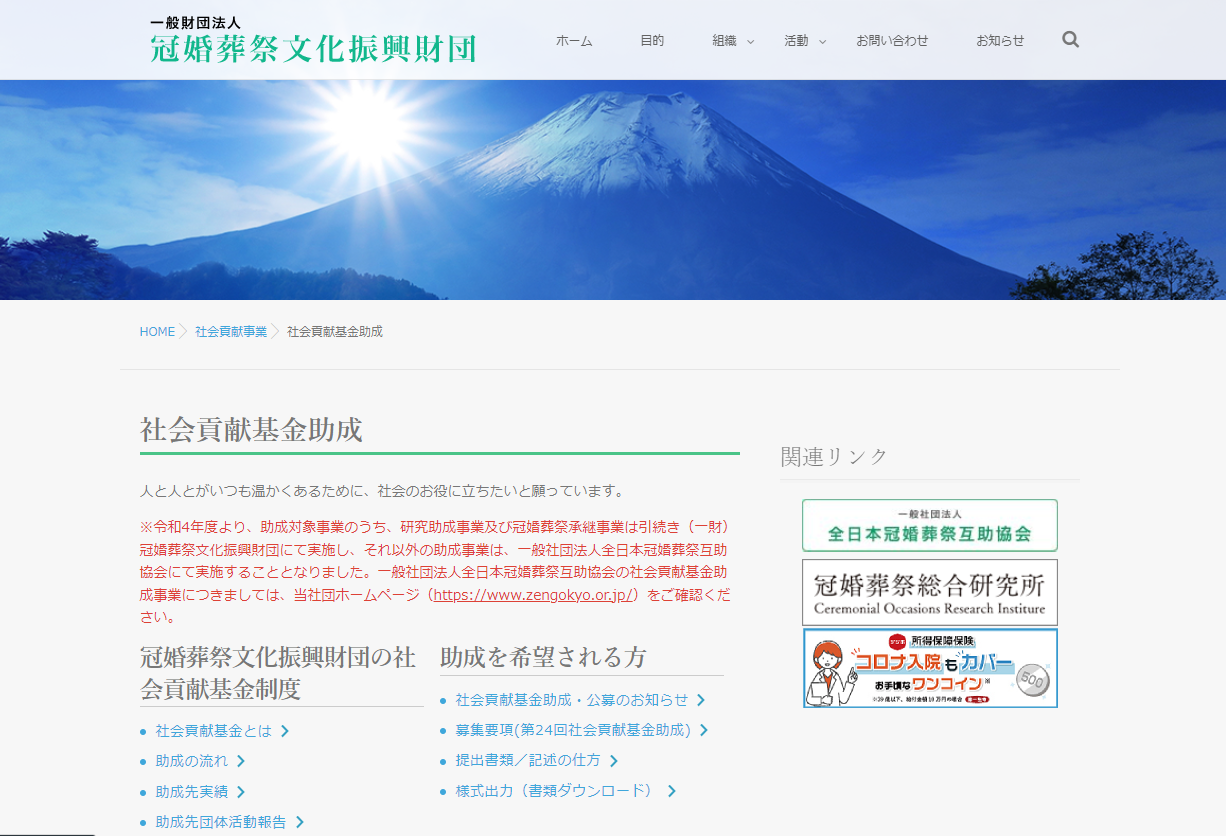Click arrow icon beside 様式出力（書類ダウンロード）
The height and width of the screenshot is (836, 1226).
[x=672, y=791]
